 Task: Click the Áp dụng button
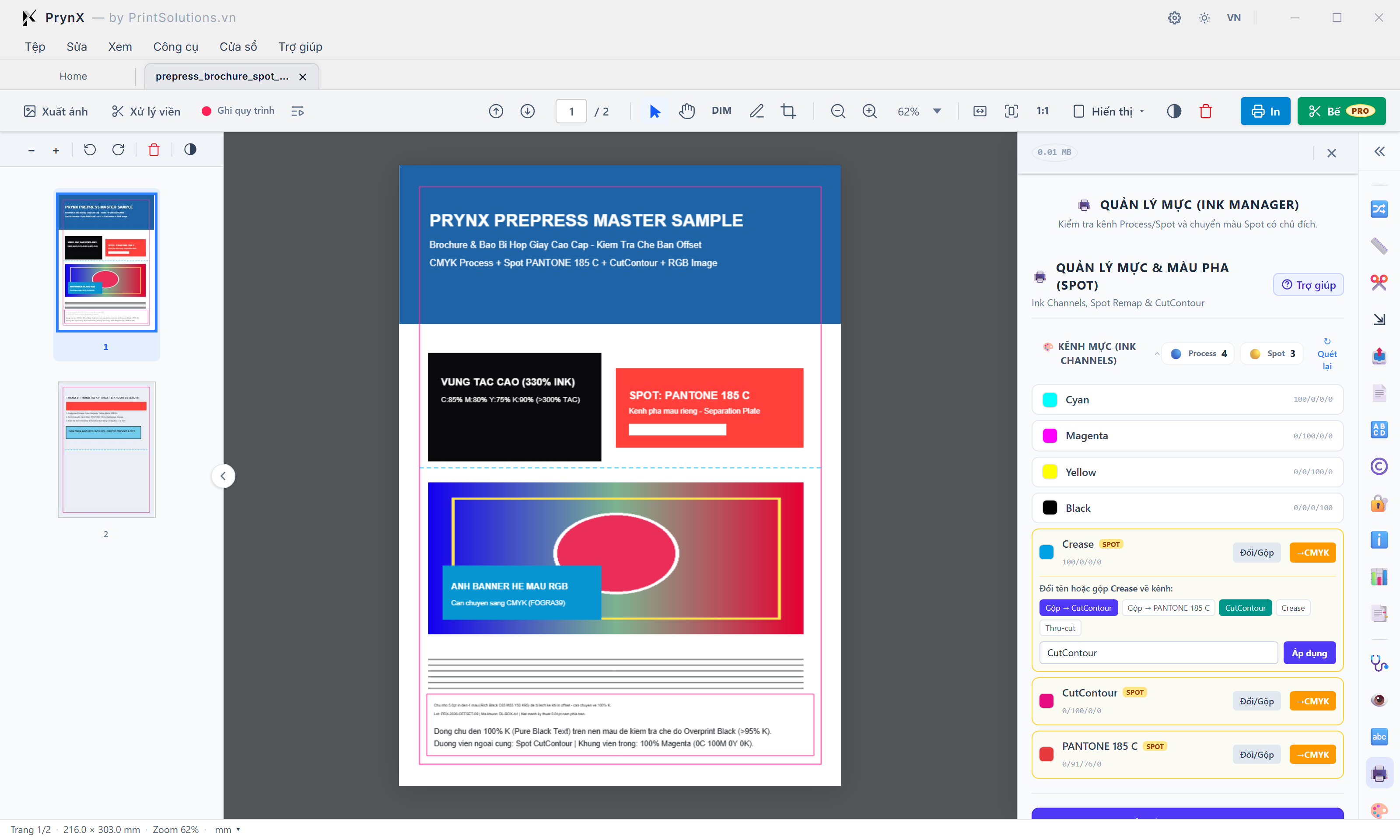pyautogui.click(x=1309, y=653)
